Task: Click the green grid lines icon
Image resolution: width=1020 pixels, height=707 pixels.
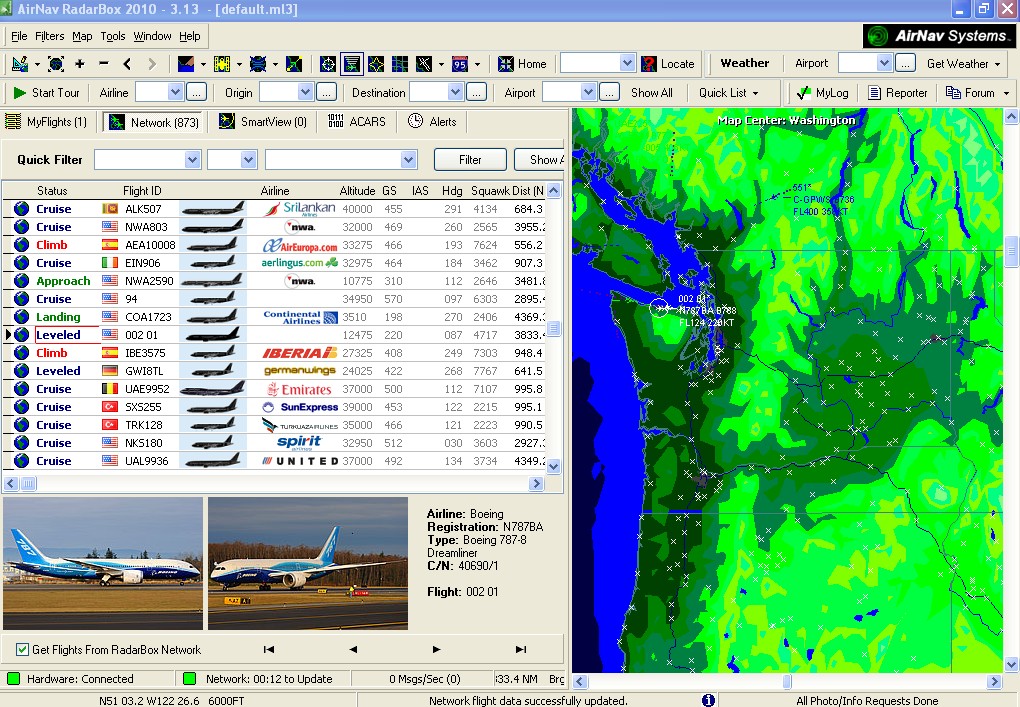Action: tap(400, 64)
